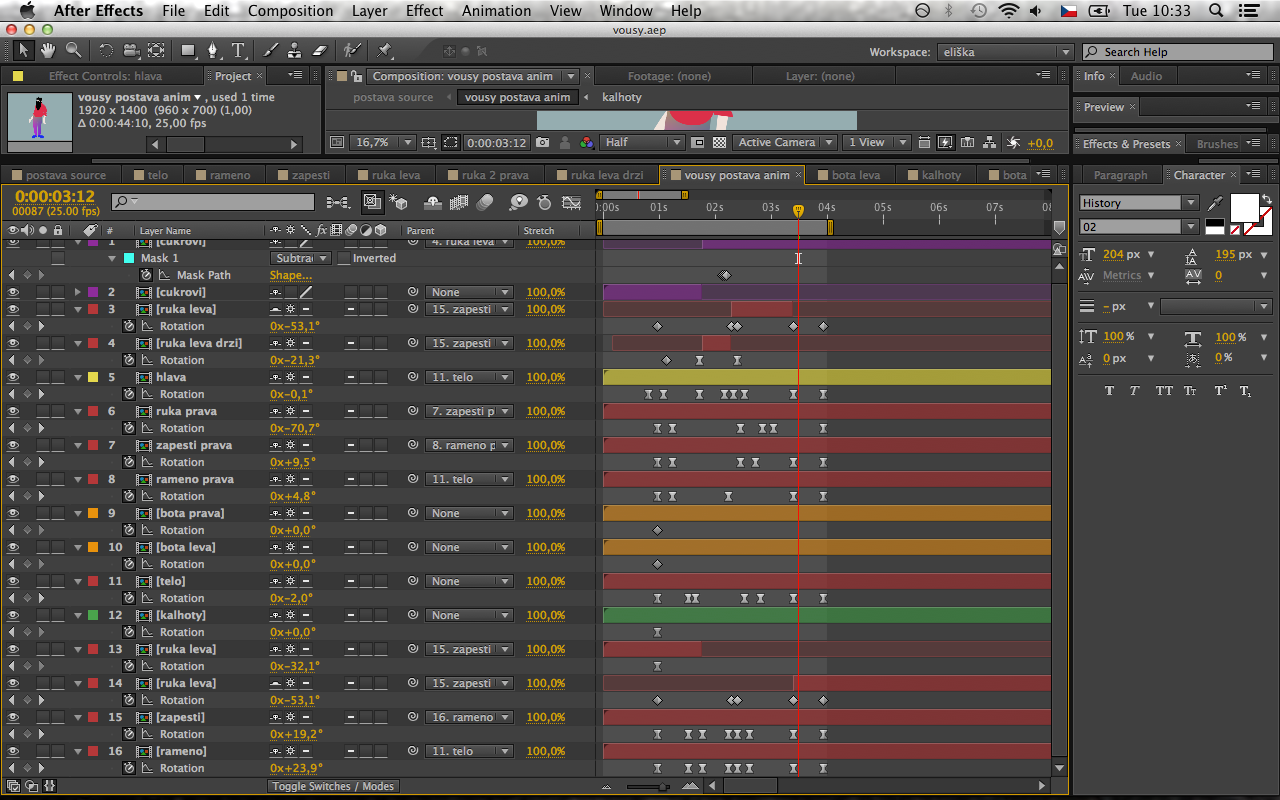
Task: Open the Active Camera dropdown
Action: (x=783, y=143)
